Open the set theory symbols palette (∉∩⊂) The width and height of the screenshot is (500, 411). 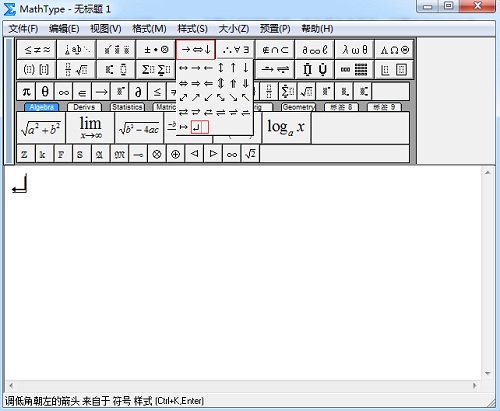click(275, 50)
